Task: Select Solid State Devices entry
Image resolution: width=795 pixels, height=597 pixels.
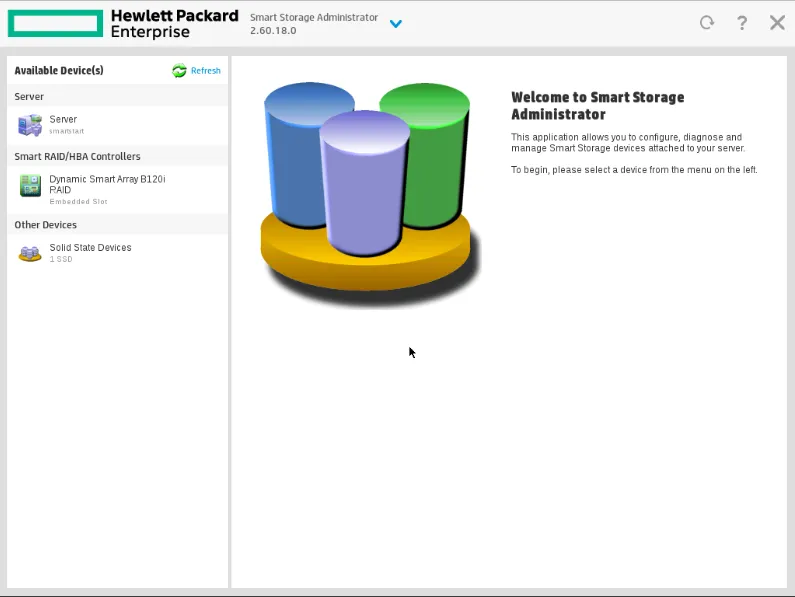Action: pos(118,253)
